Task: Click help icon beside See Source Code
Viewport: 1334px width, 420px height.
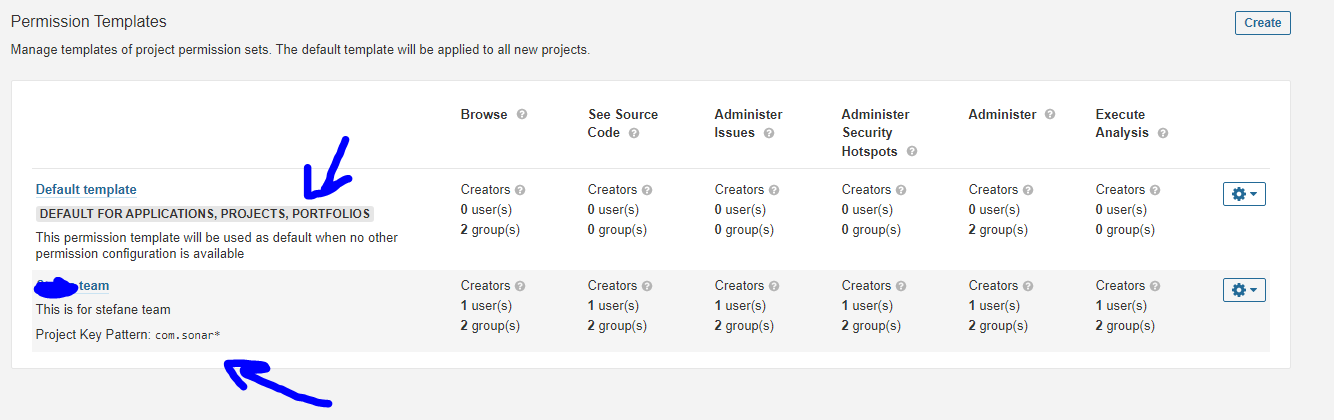Action: [634, 133]
